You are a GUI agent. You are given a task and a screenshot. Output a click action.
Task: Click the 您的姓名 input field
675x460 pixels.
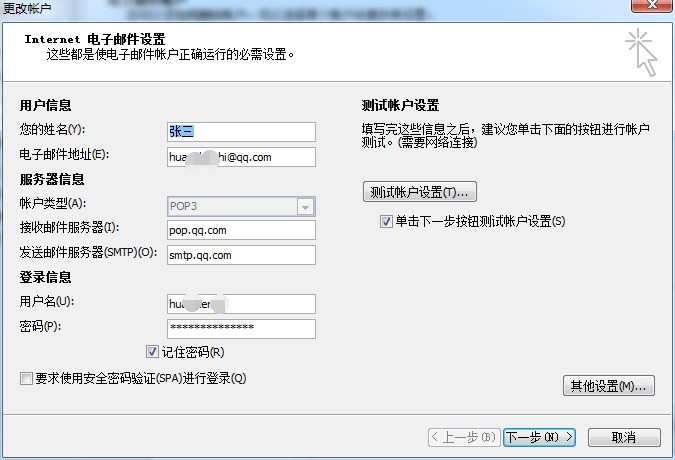coord(241,132)
